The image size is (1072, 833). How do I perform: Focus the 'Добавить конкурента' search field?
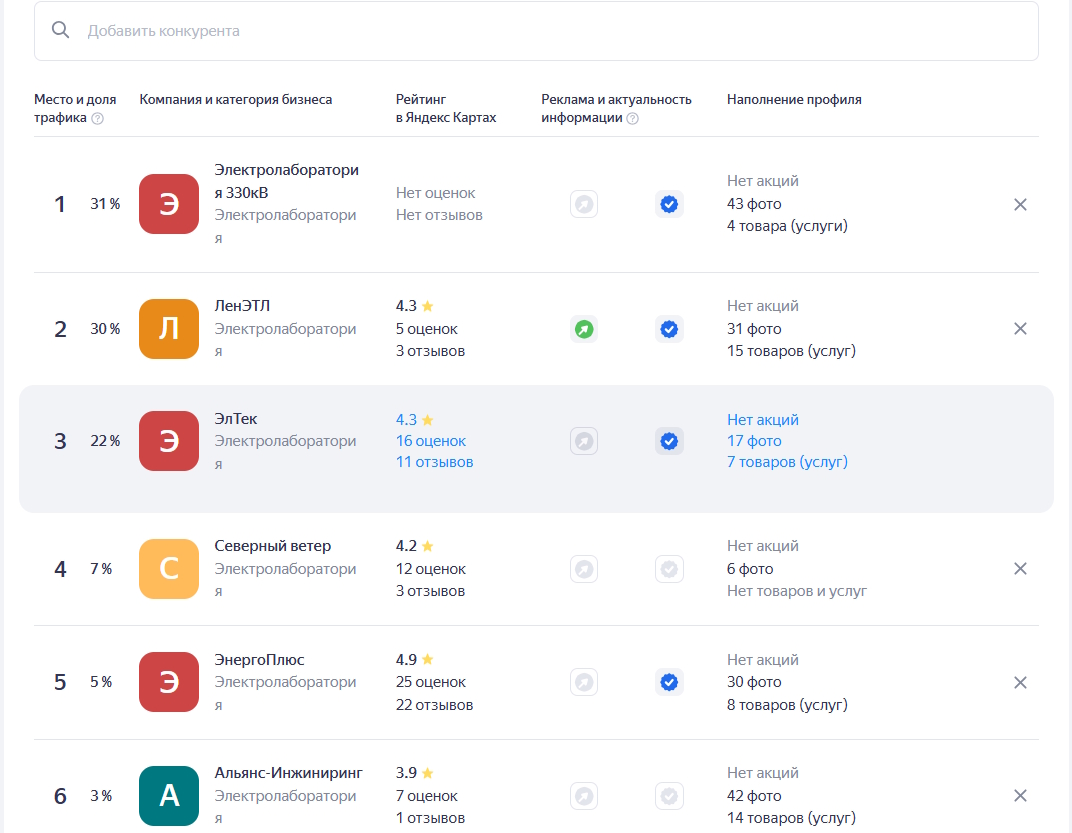536,31
